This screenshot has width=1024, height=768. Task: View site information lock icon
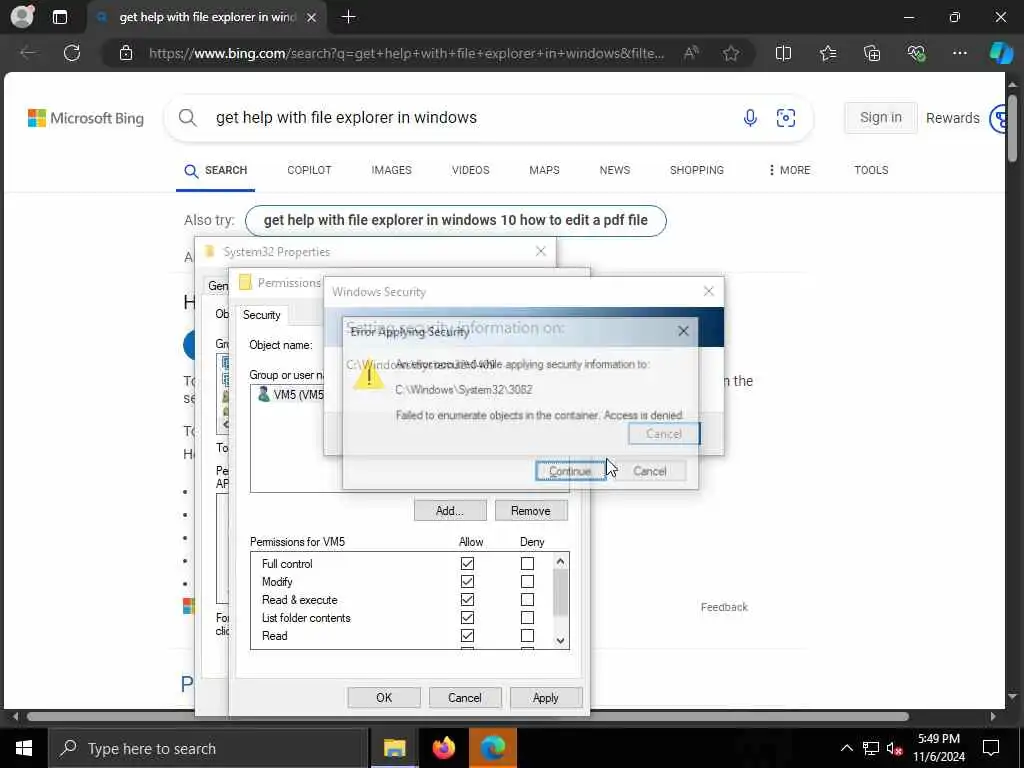pos(126,53)
